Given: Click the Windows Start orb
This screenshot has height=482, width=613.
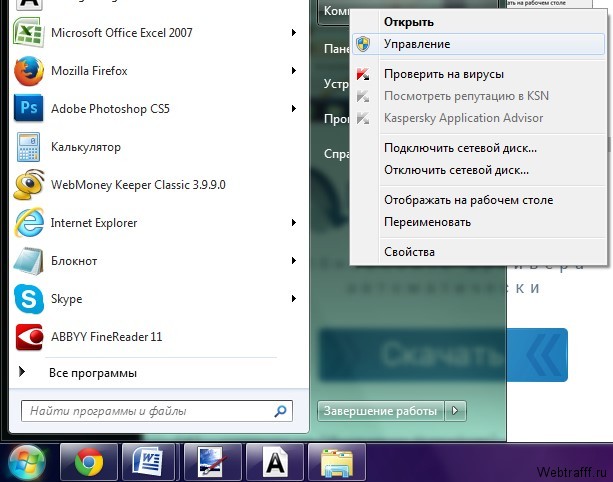Looking at the screenshot, I should click(27, 463).
